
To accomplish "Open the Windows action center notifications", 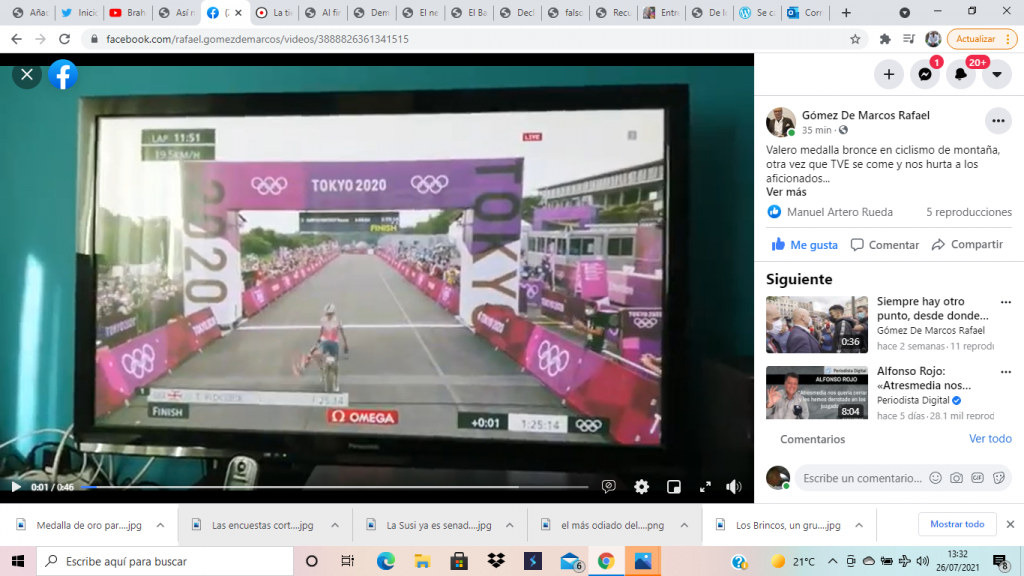I will (1000, 562).
